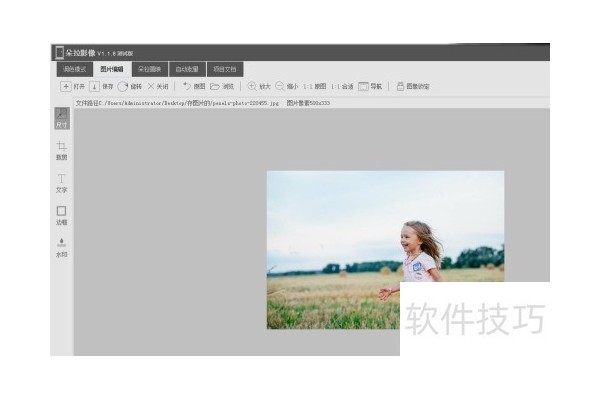
Task: Close the current image via 关闭
Action: 158,87
